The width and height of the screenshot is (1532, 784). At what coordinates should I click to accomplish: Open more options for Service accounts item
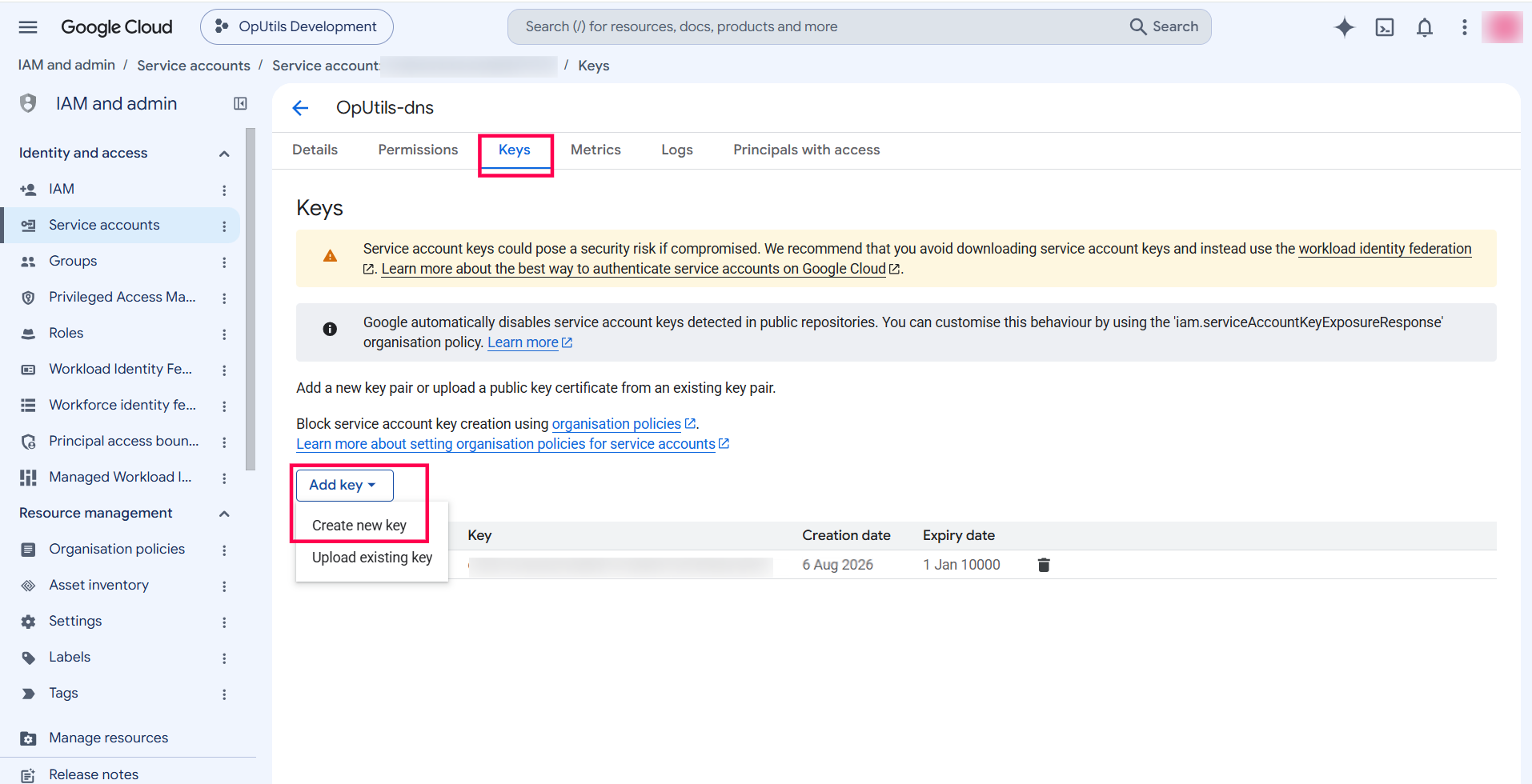click(224, 226)
